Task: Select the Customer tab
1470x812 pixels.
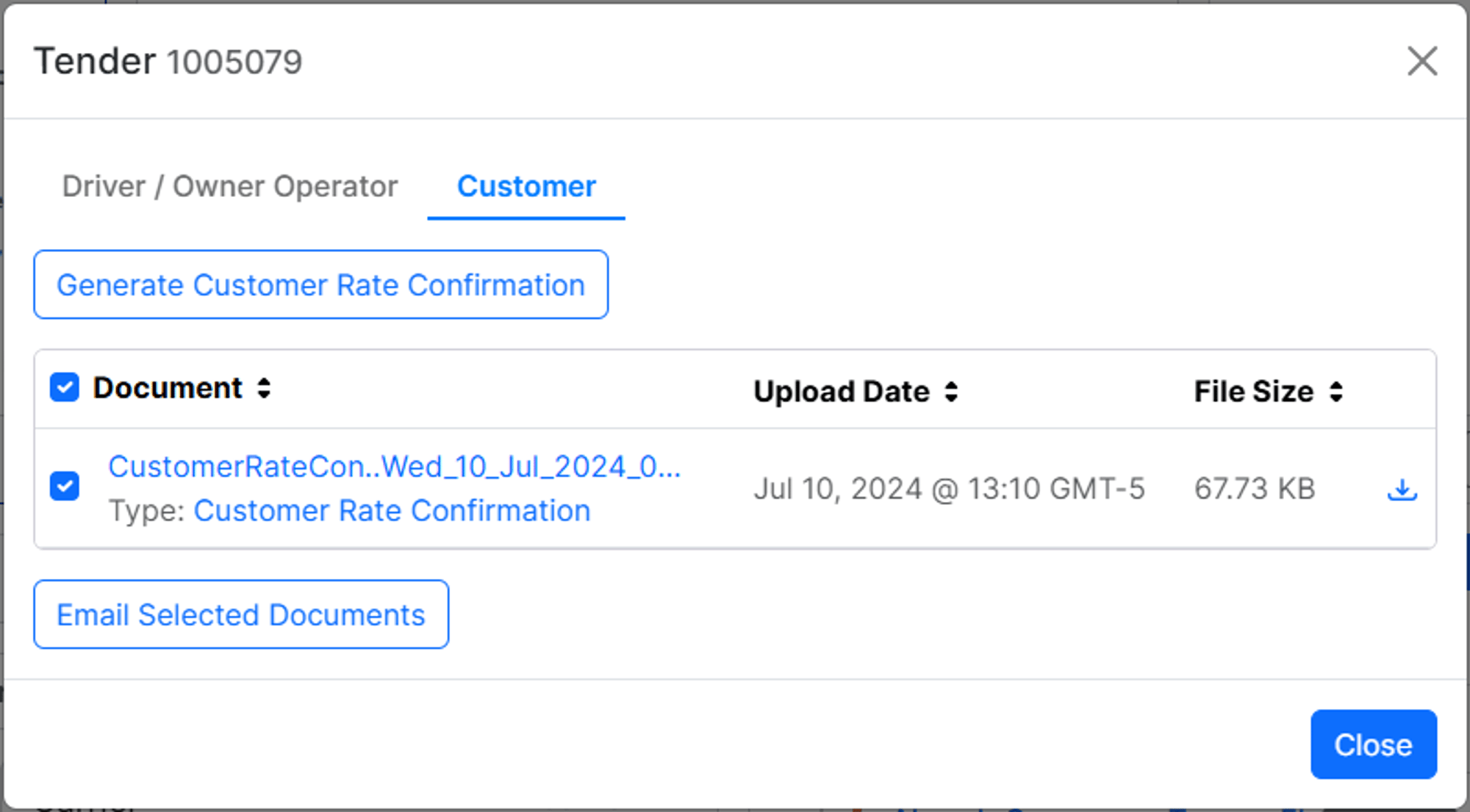Action: (x=526, y=187)
